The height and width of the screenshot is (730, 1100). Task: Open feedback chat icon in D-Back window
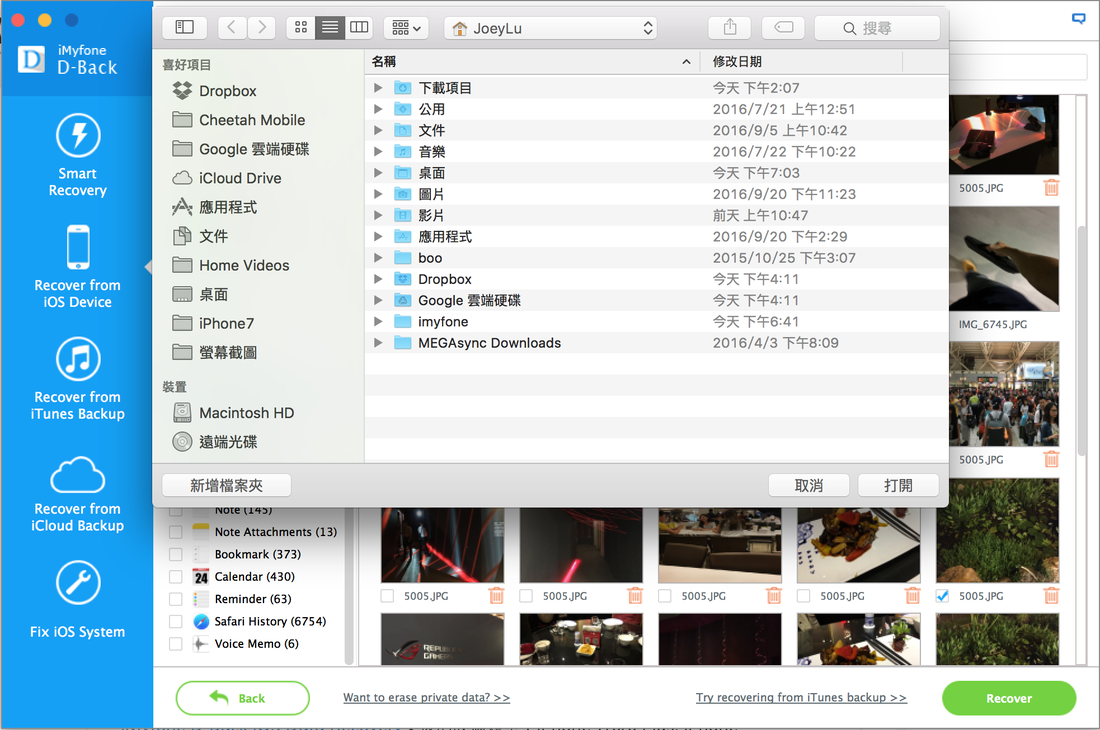pyautogui.click(x=1079, y=19)
